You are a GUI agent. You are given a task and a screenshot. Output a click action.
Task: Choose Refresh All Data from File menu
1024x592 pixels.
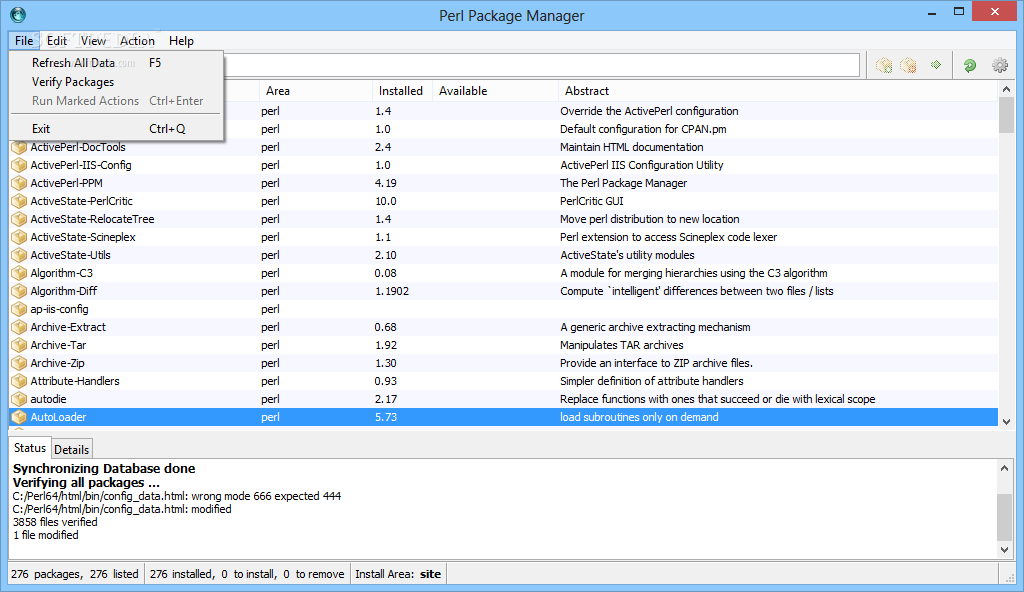coord(116,63)
